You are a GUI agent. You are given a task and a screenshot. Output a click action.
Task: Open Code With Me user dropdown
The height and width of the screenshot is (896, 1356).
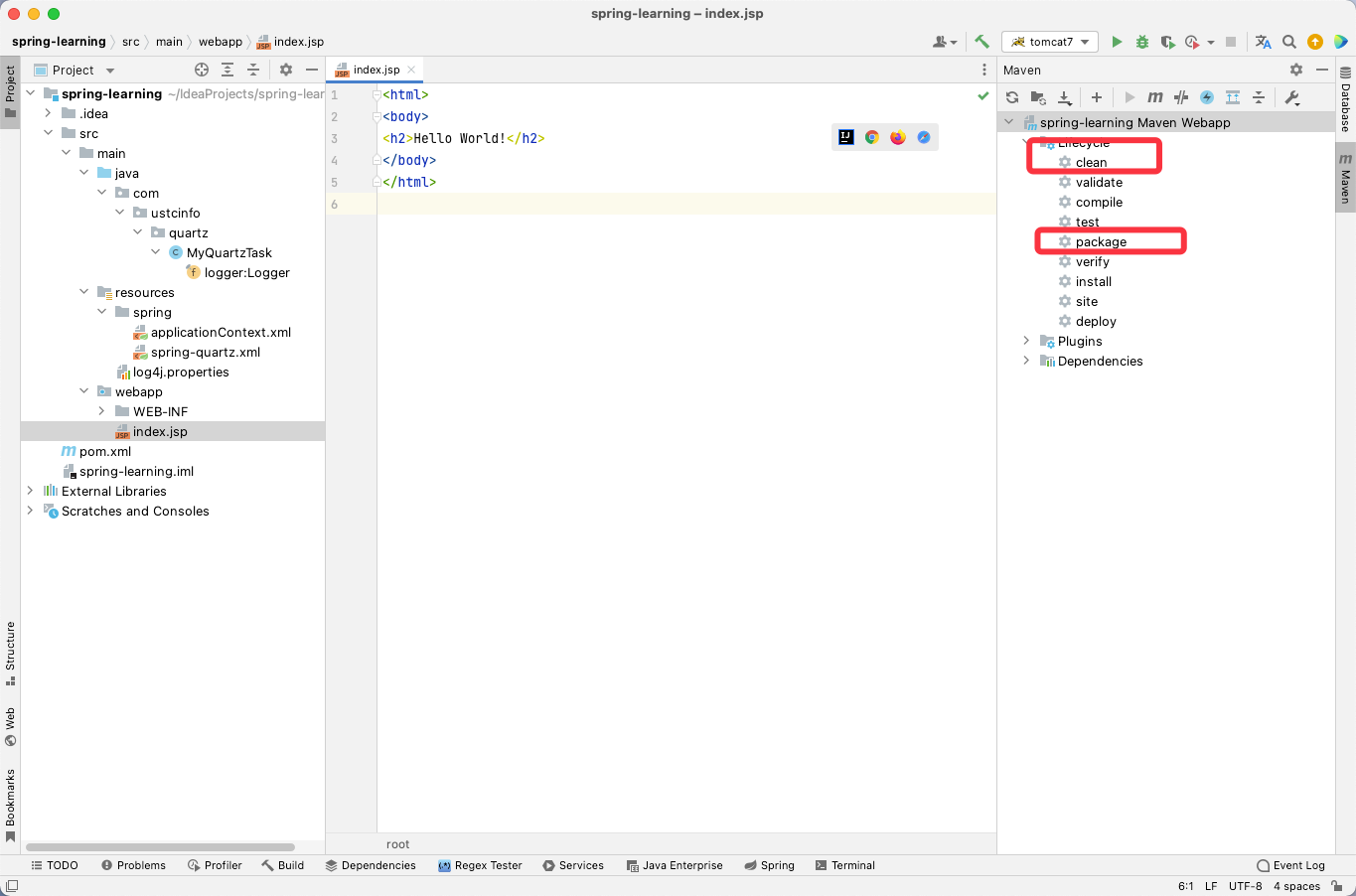pyautogui.click(x=945, y=42)
